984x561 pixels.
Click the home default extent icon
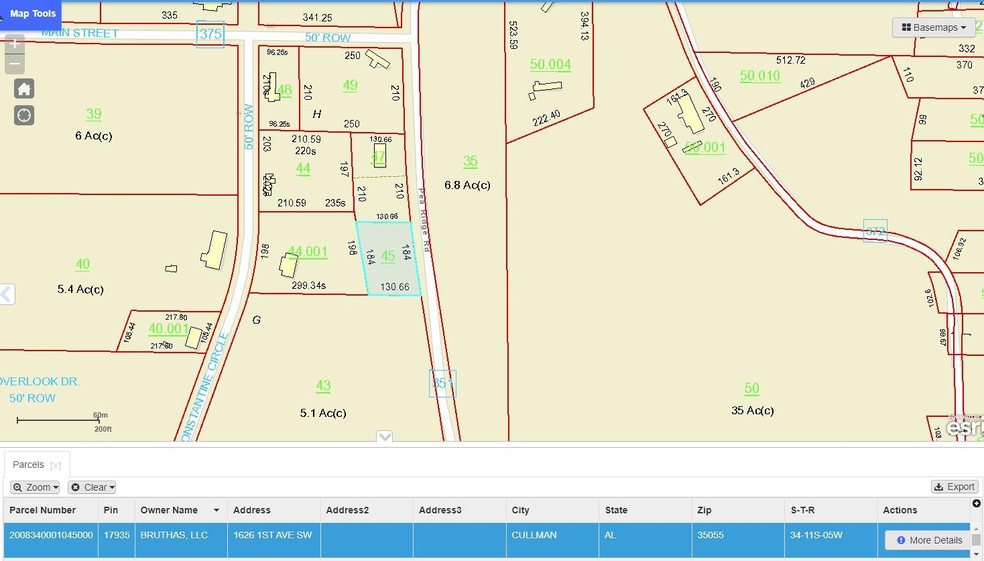click(24, 89)
